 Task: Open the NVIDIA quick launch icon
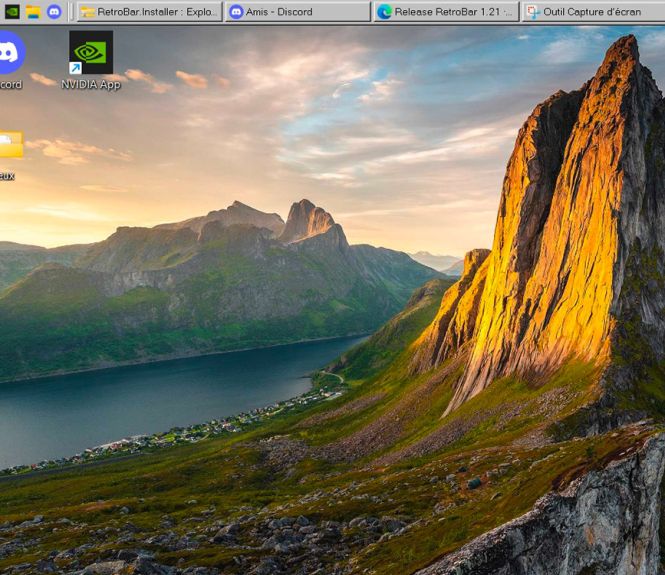[x=12, y=11]
